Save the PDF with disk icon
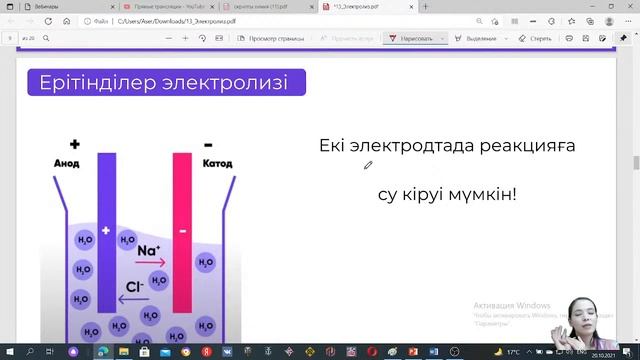 pos(586,38)
